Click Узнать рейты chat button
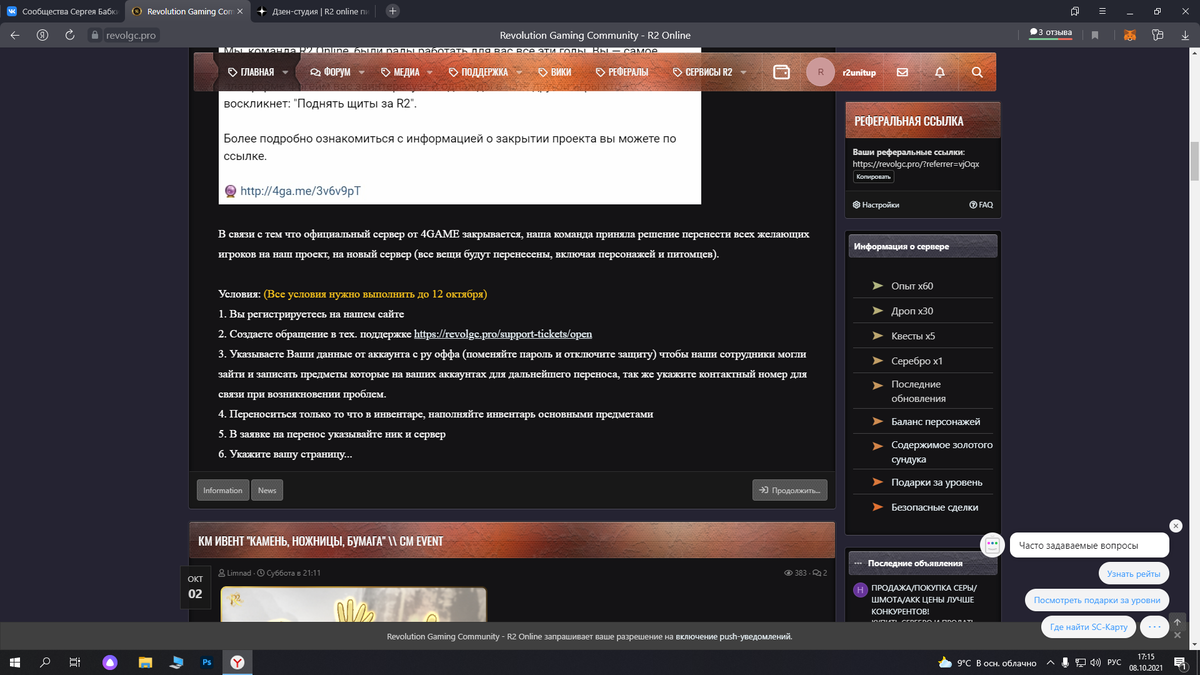Viewport: 1200px width, 675px height. pyautogui.click(x=1134, y=574)
